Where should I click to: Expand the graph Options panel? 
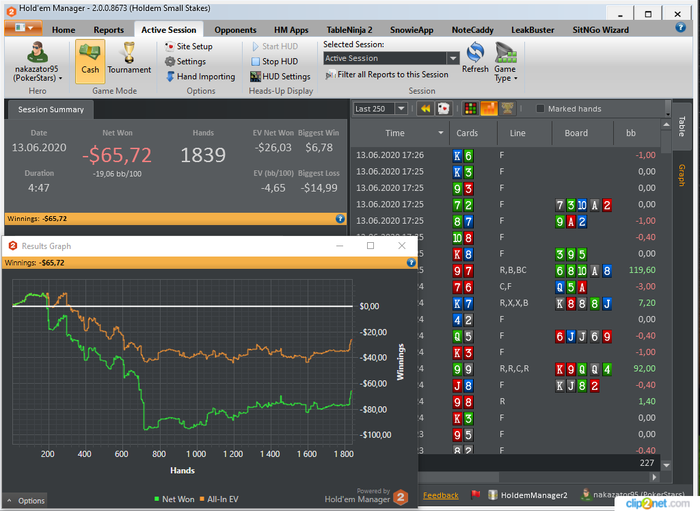pos(26,501)
